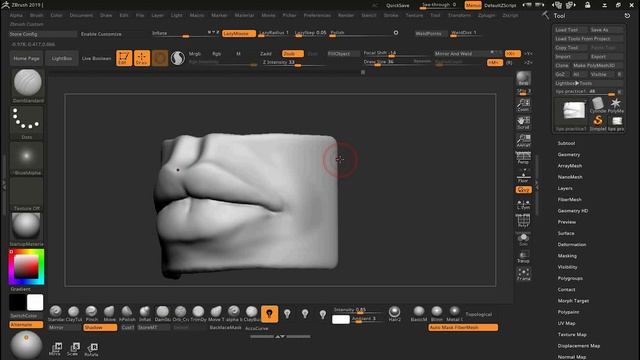Select the Move transpose icon
640x360 pixels.
point(55,349)
